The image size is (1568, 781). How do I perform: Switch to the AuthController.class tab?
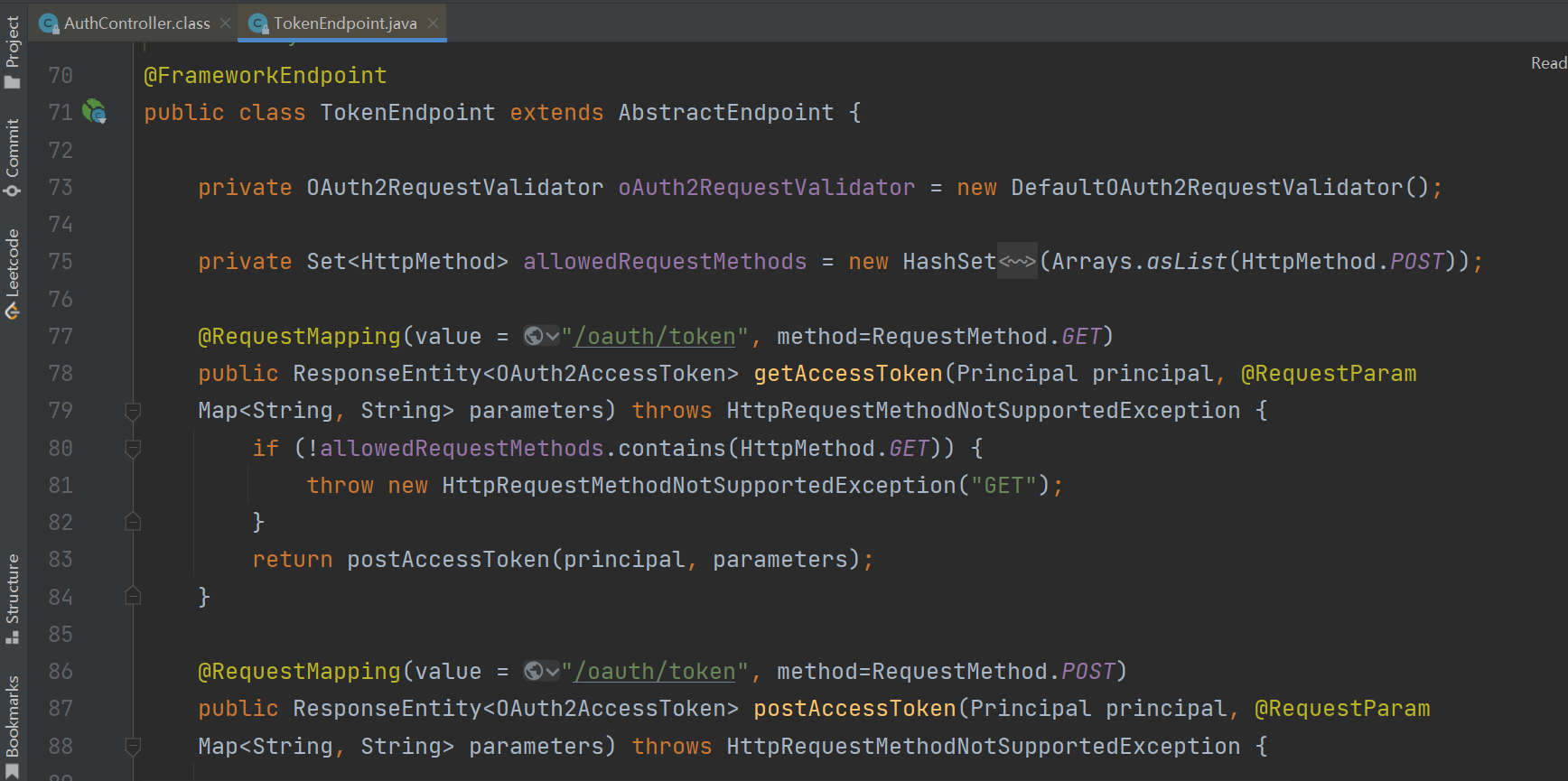136,23
